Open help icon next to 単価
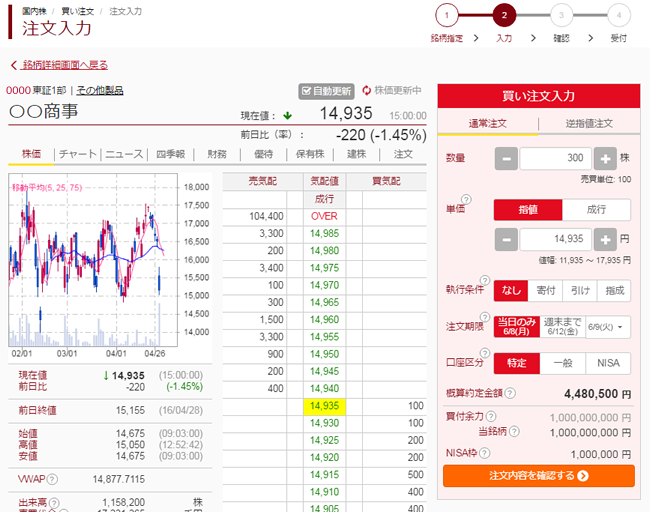650x512 pixels. click(466, 200)
